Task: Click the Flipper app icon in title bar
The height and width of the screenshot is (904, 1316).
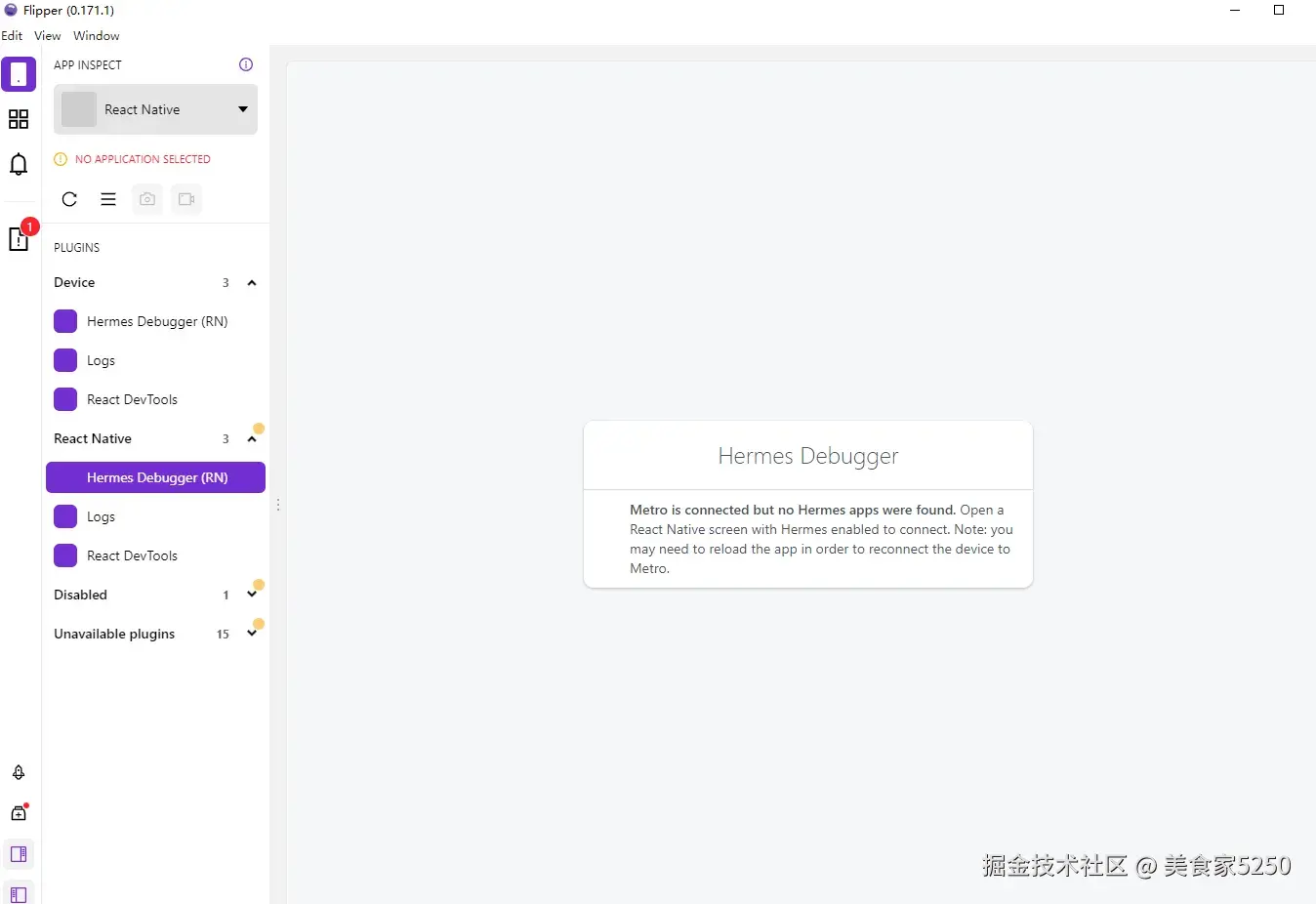Action: click(x=11, y=10)
